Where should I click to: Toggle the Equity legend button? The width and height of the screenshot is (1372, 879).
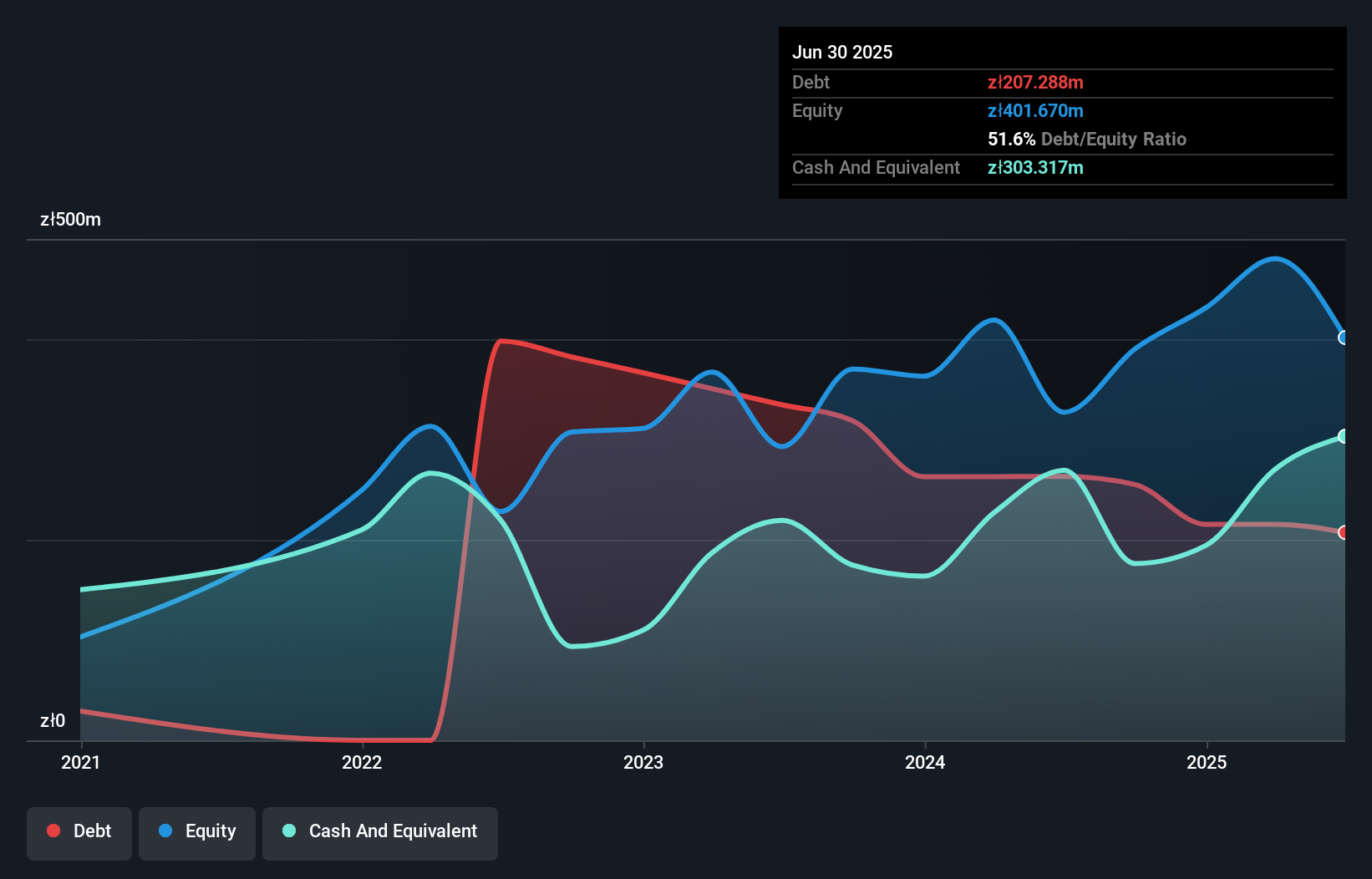point(197,833)
